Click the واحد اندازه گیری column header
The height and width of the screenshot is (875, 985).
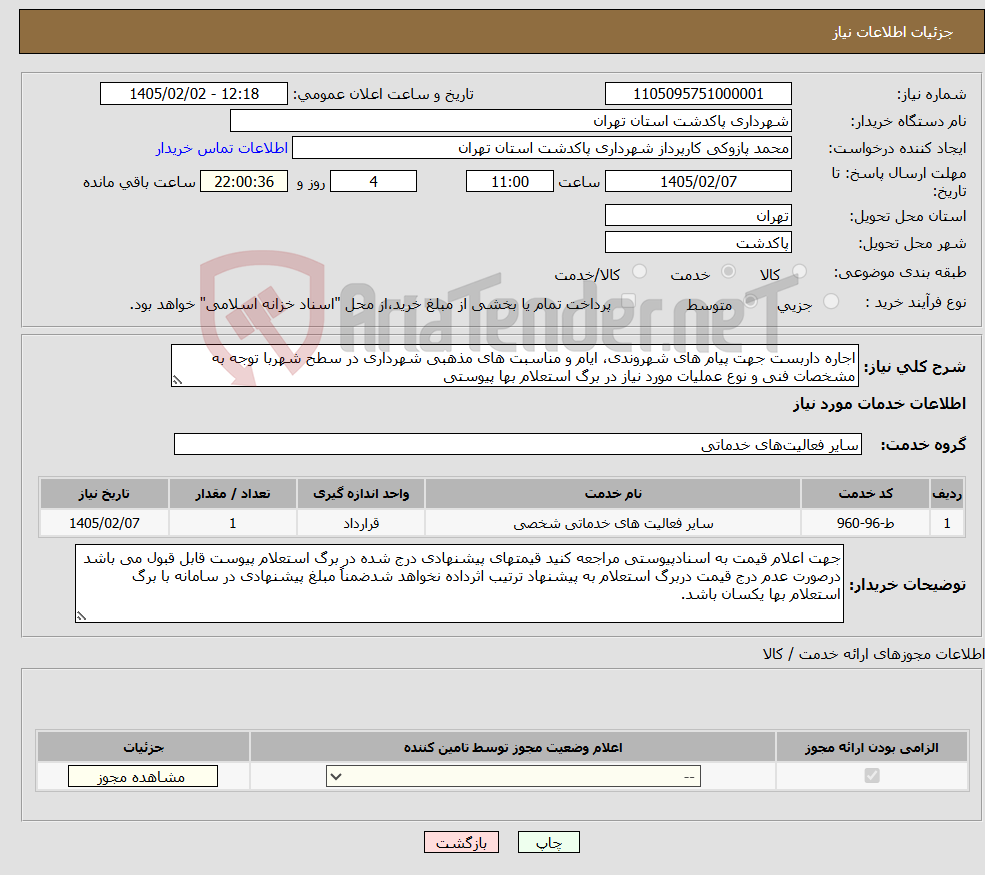tap(361, 494)
